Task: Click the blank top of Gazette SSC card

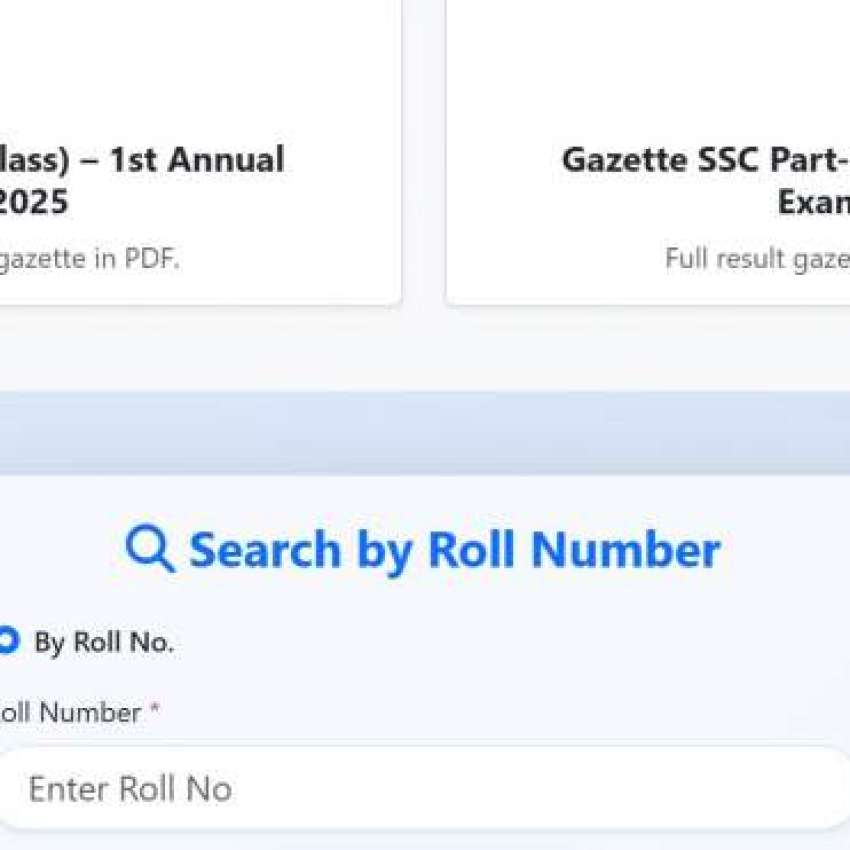Action: click(650, 60)
